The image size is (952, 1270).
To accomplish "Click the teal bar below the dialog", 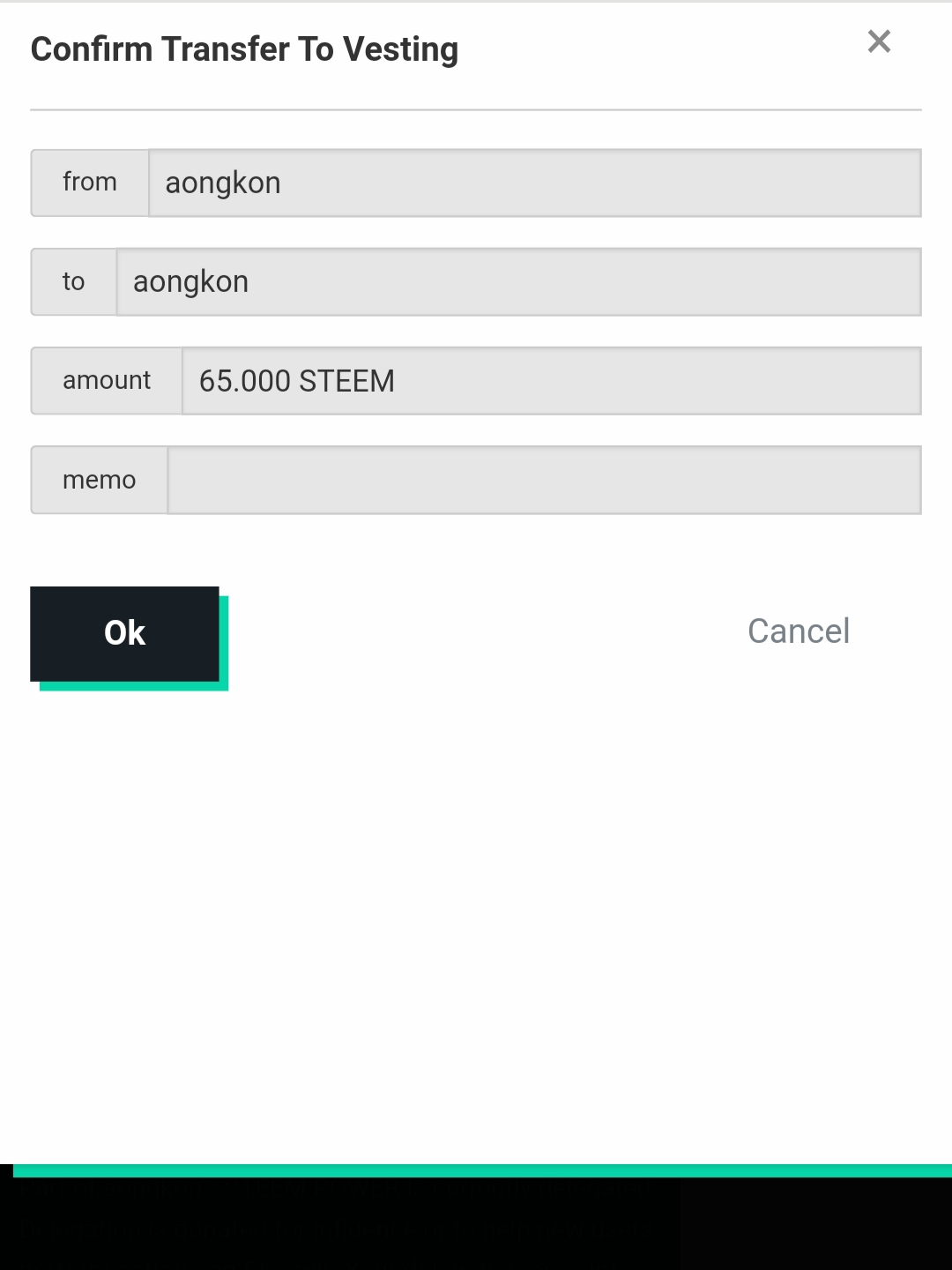I will [x=482, y=1170].
